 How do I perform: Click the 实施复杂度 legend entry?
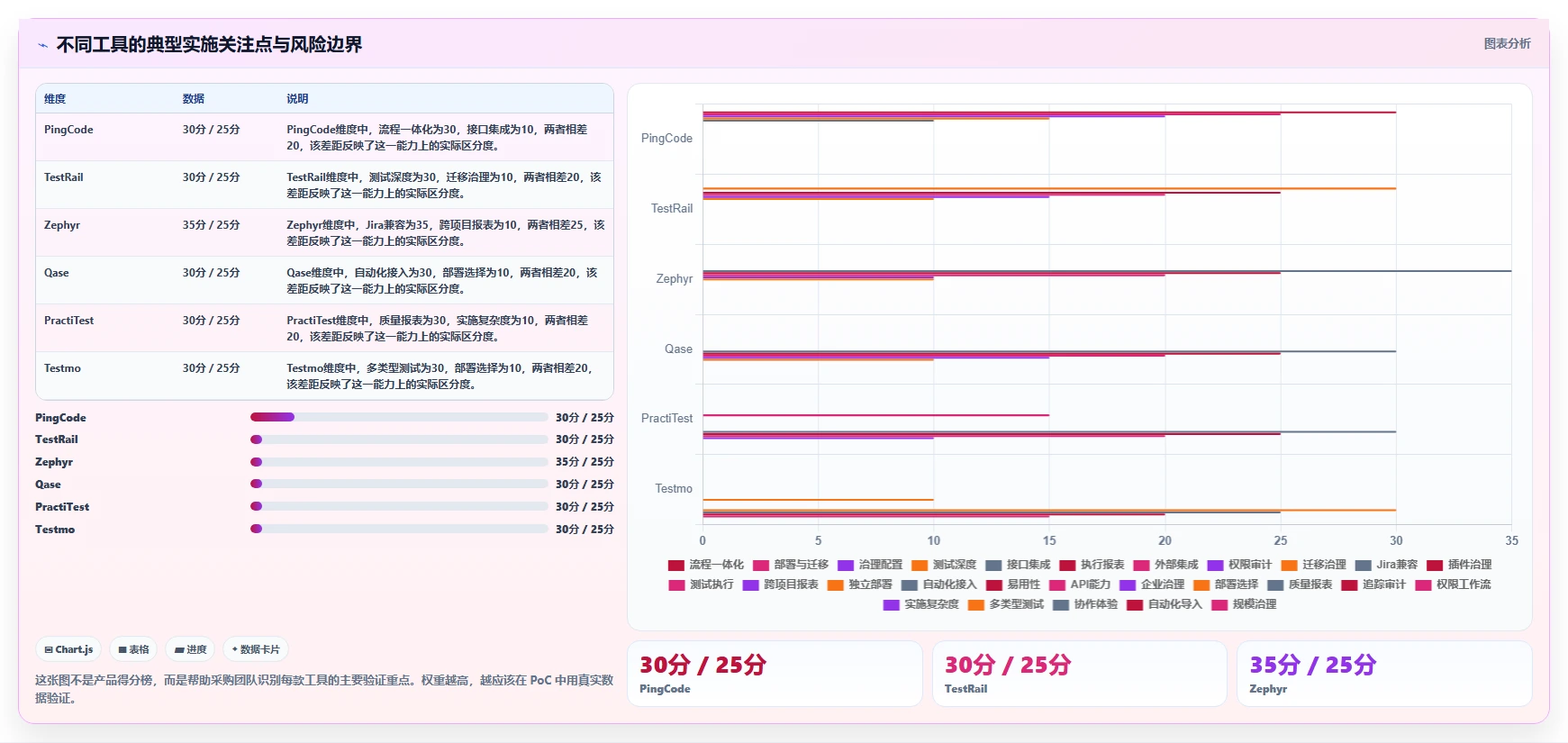(x=921, y=604)
